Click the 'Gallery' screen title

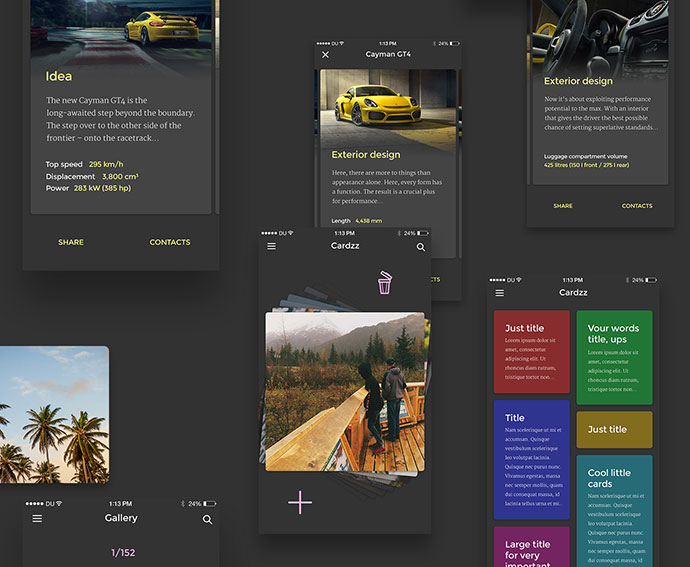121,518
